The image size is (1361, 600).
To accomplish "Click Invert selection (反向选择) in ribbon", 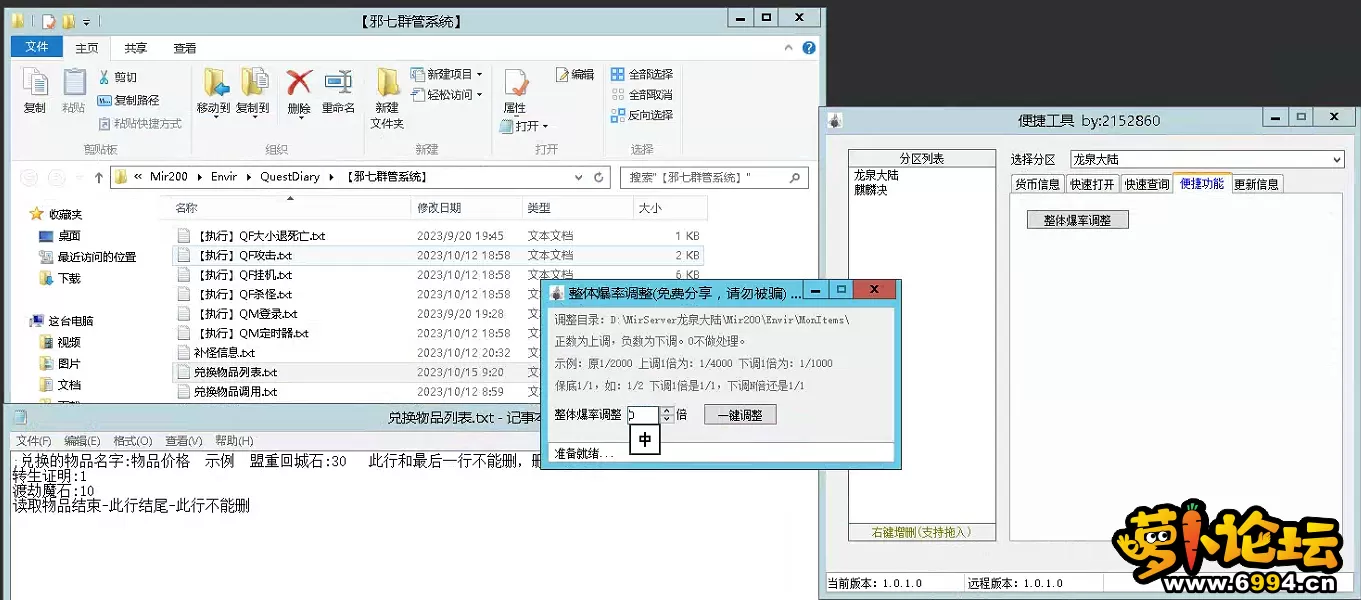I will tap(642, 115).
